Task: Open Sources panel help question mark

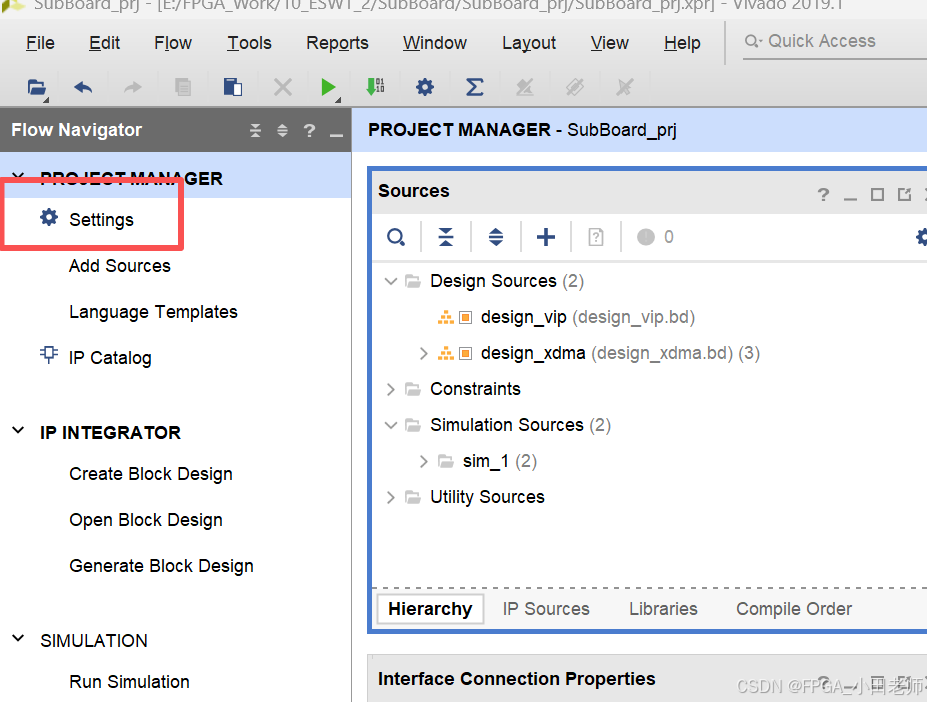Action: 823,195
